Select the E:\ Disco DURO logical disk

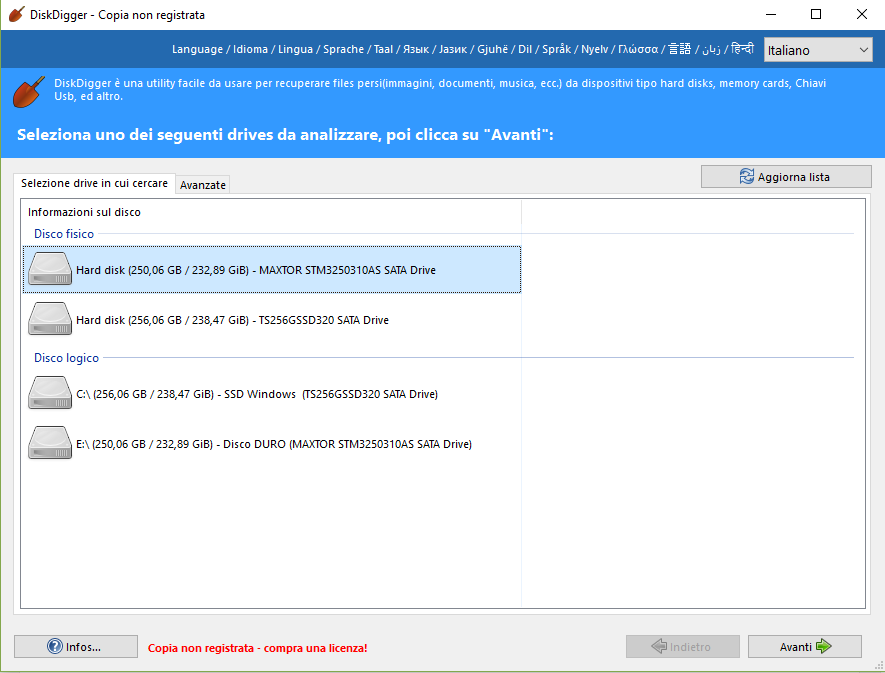(271, 444)
